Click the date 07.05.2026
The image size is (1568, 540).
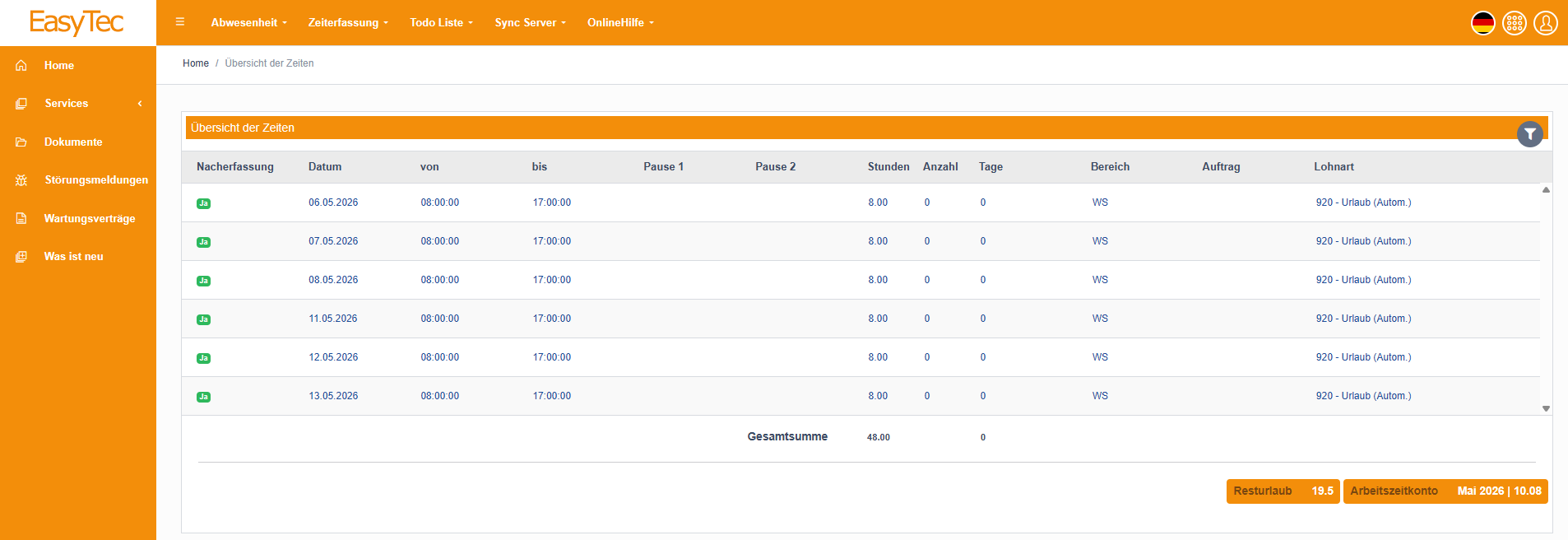tap(333, 241)
